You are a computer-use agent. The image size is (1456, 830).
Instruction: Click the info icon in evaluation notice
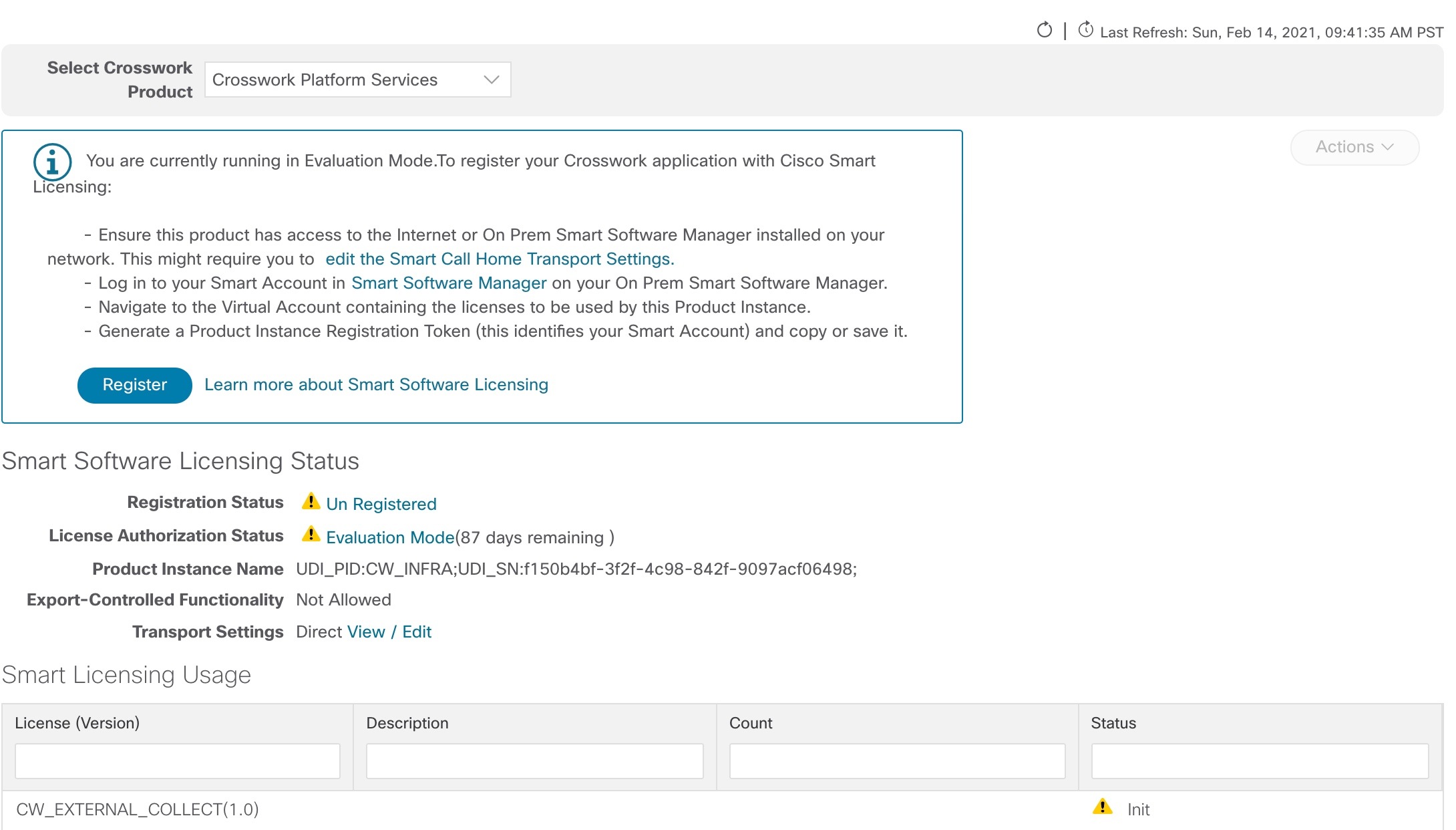coord(52,162)
